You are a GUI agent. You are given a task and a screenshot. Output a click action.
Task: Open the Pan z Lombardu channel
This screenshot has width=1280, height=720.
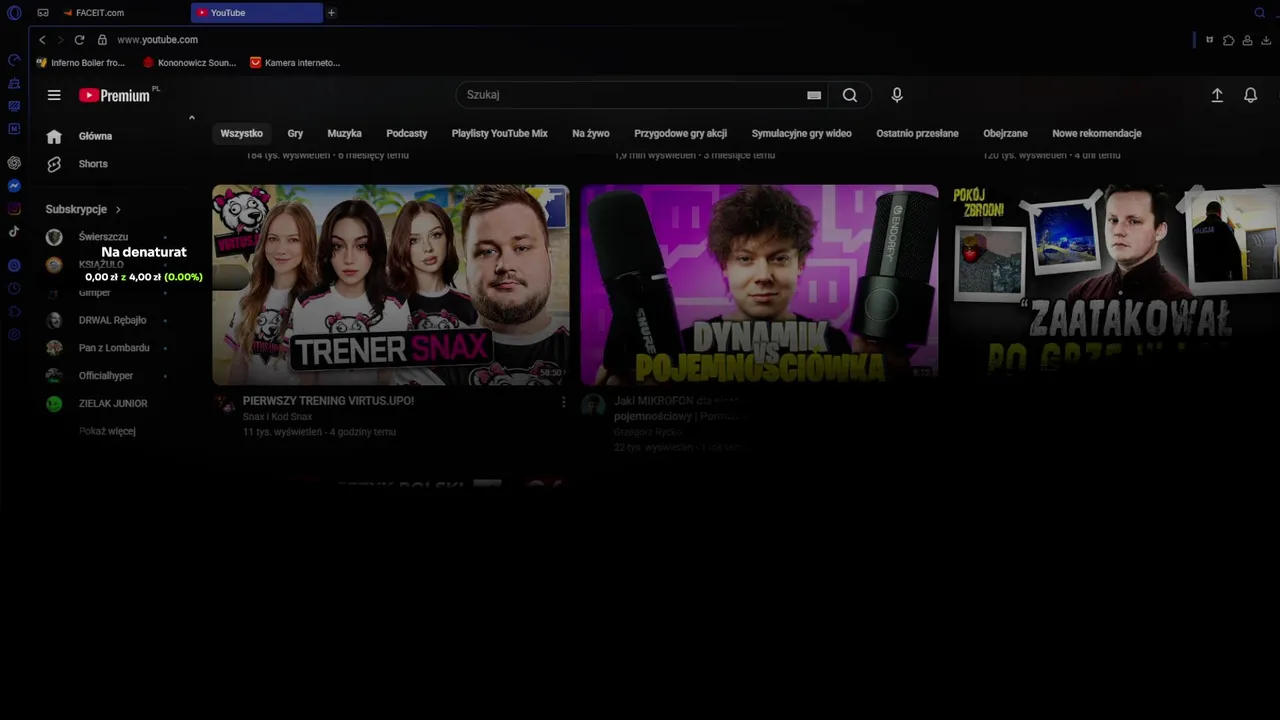pos(114,348)
